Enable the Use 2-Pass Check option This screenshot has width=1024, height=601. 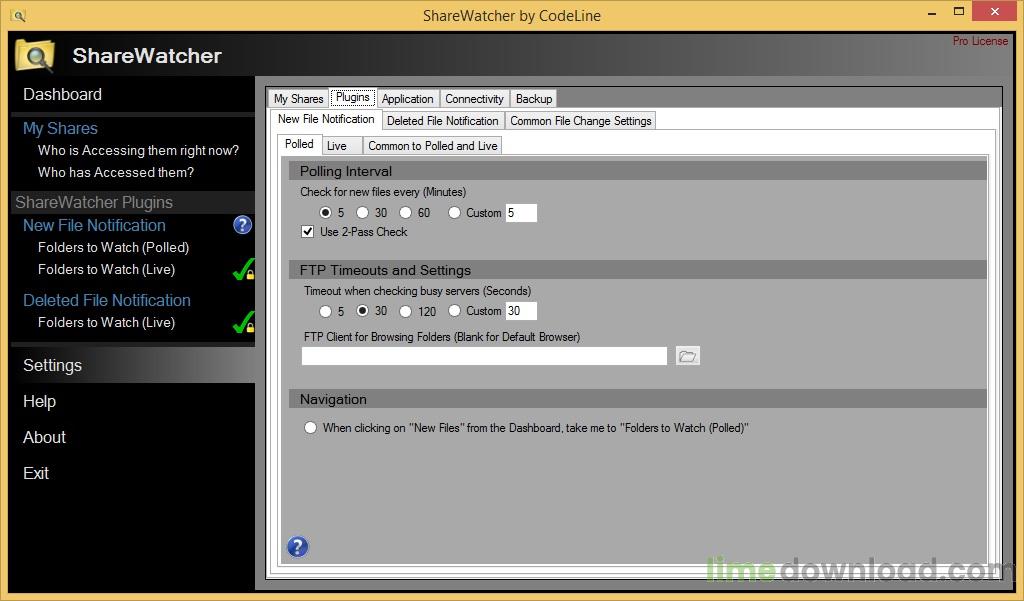click(307, 231)
